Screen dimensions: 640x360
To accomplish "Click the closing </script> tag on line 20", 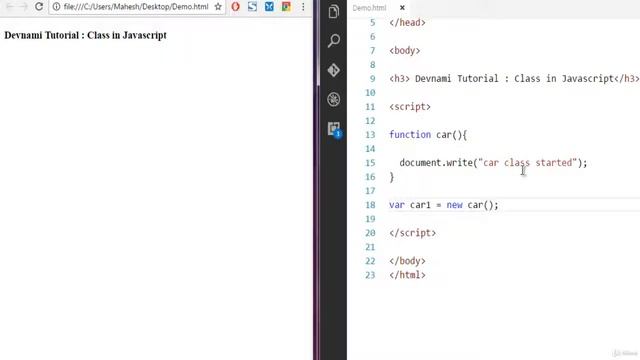I will (x=412, y=233).
